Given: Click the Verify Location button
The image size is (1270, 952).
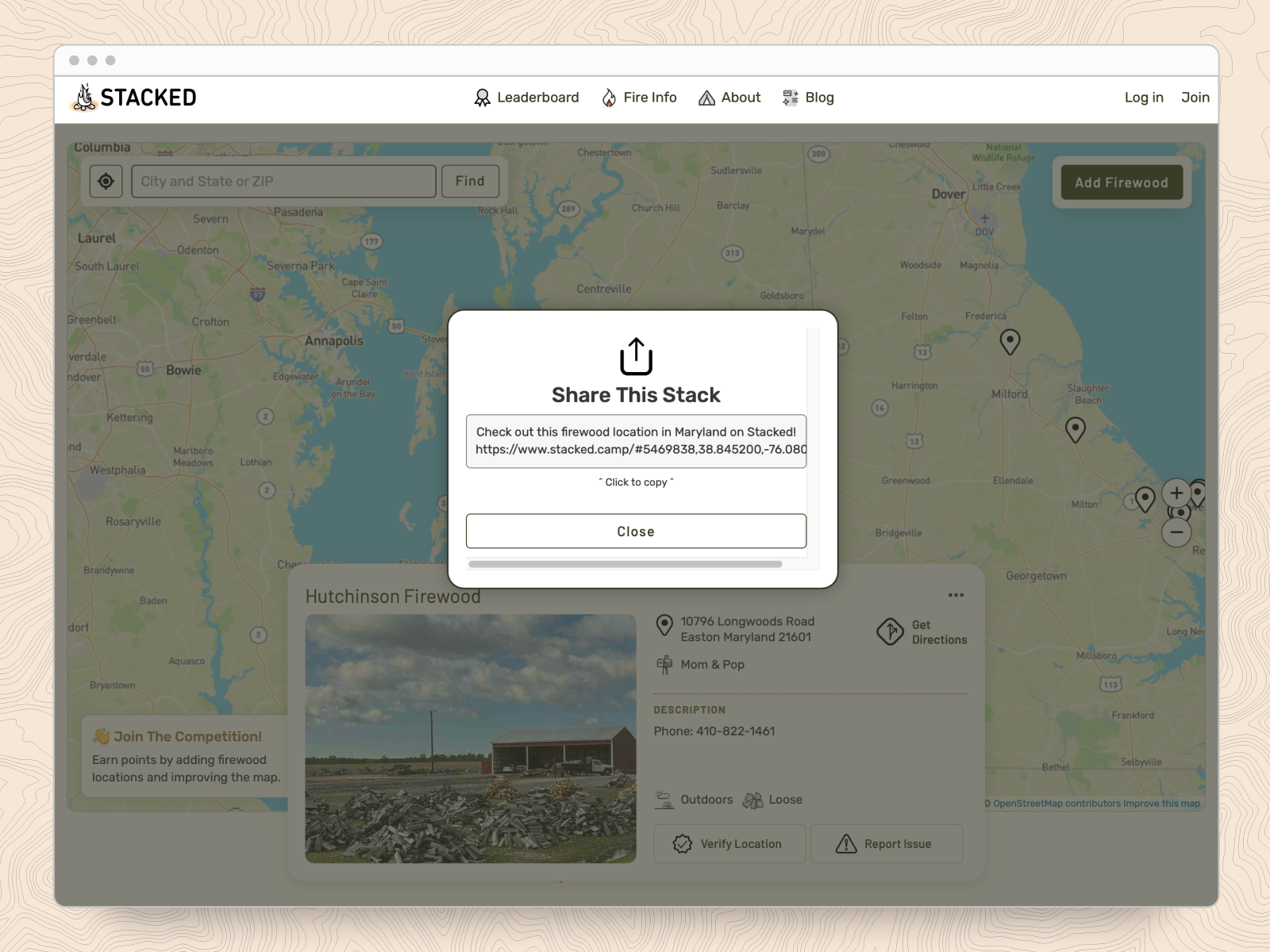Looking at the screenshot, I should pos(729,844).
